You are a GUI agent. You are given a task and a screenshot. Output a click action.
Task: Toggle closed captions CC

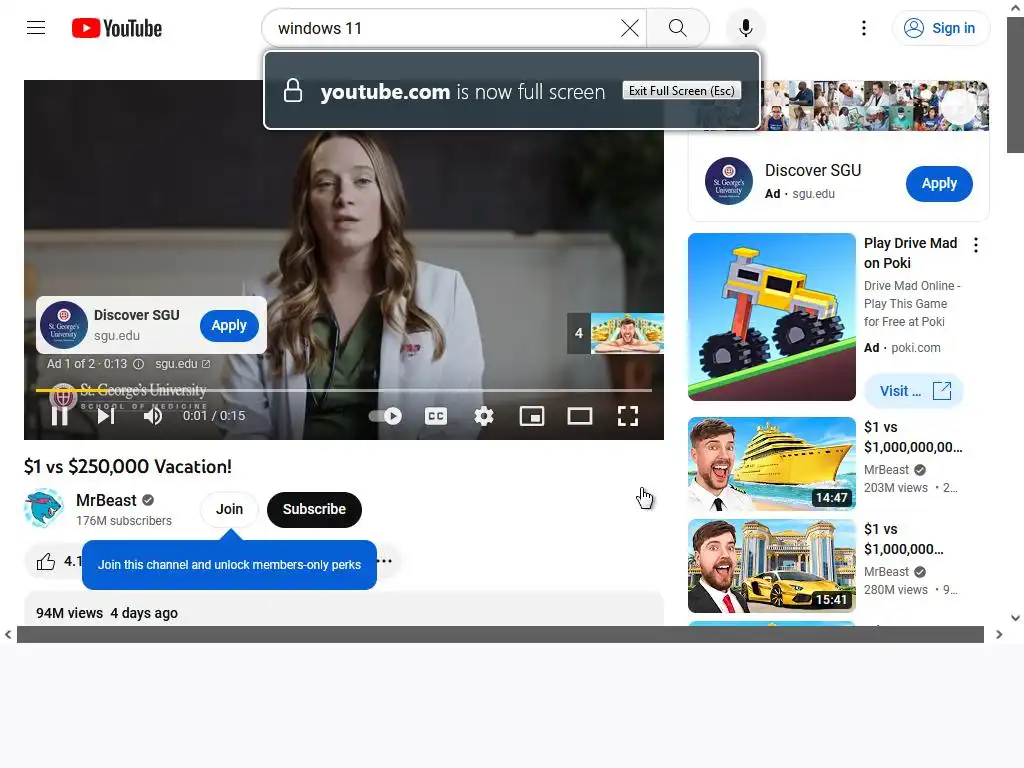[x=436, y=416]
